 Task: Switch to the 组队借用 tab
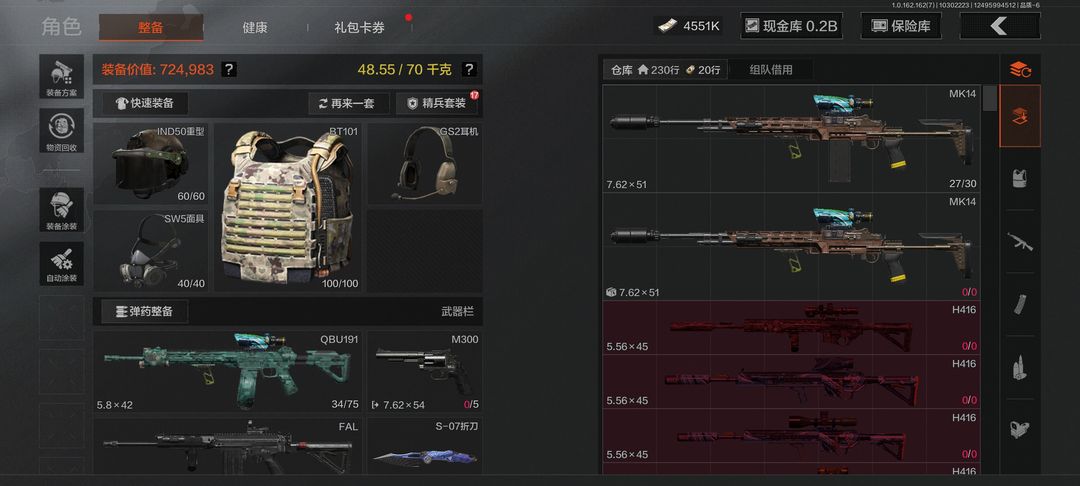tap(771, 70)
